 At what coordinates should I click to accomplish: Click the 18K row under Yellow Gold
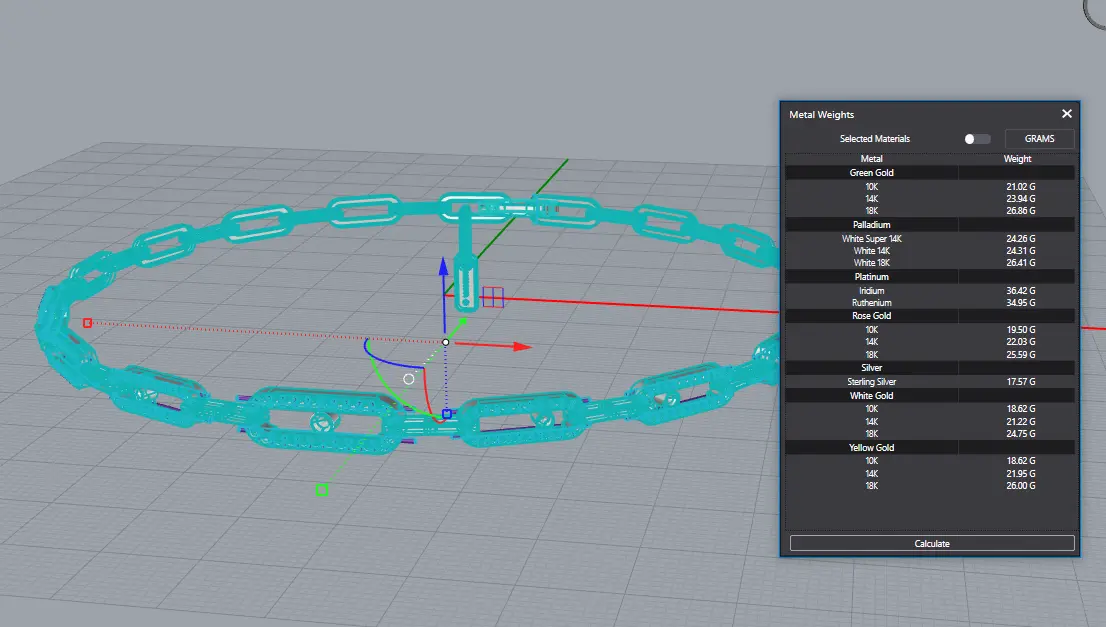click(x=930, y=486)
